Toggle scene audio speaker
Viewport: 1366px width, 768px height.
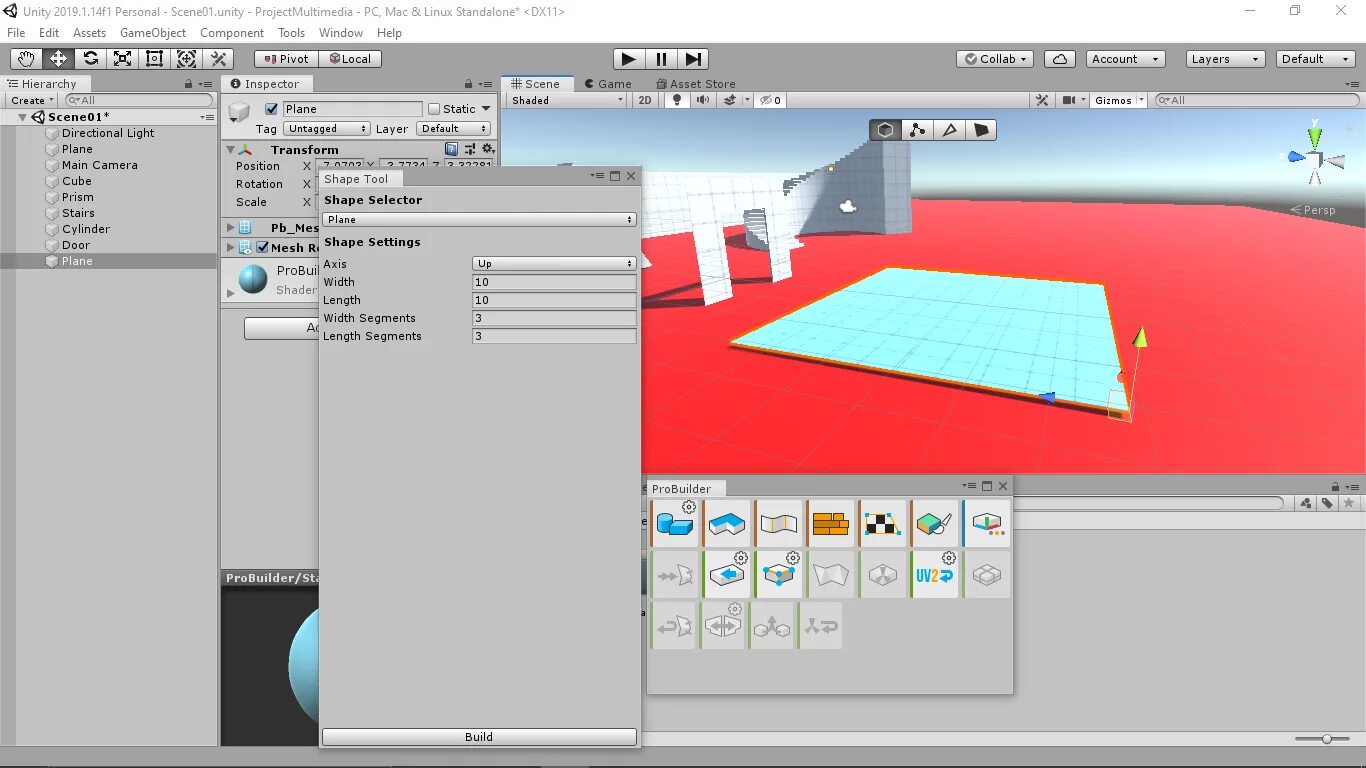pos(703,100)
